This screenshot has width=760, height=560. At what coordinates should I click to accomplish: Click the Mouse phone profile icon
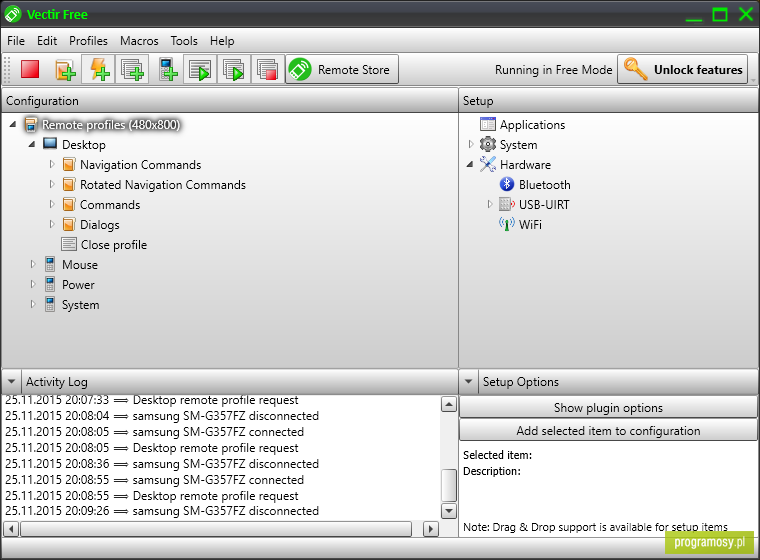pyautogui.click(x=50, y=264)
